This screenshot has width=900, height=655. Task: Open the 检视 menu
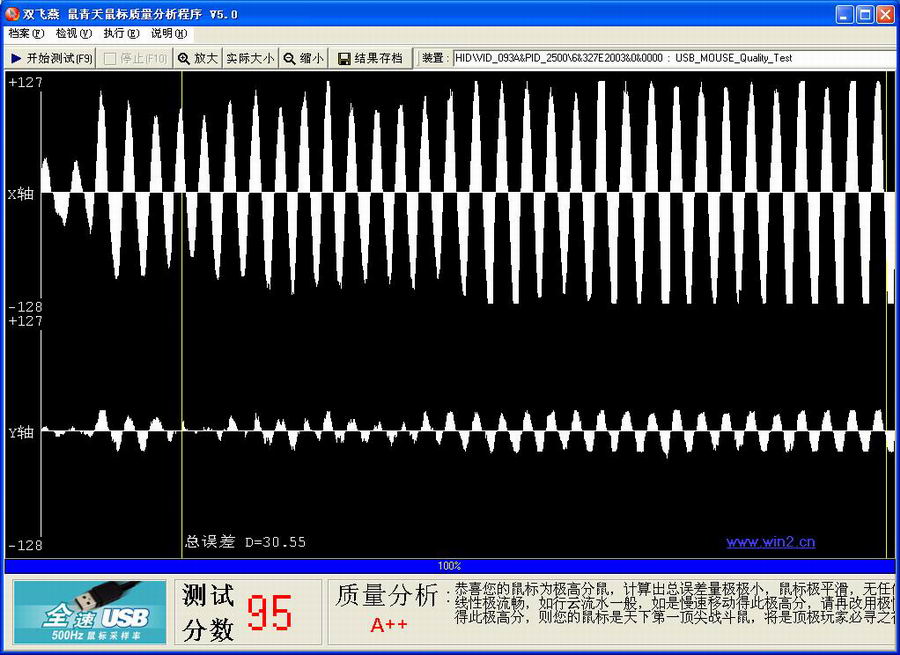73,33
